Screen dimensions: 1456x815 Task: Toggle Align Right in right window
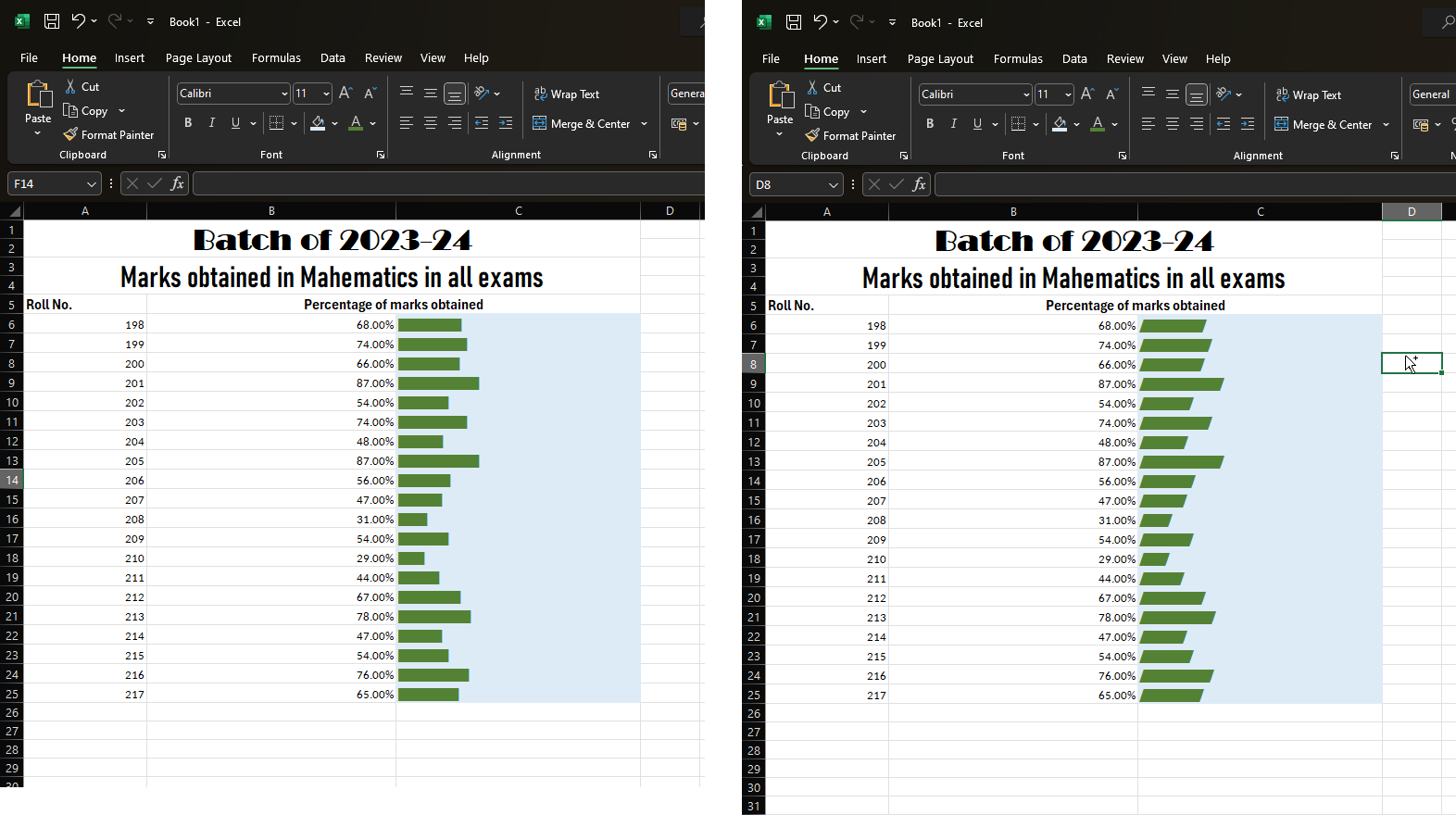tap(1197, 123)
